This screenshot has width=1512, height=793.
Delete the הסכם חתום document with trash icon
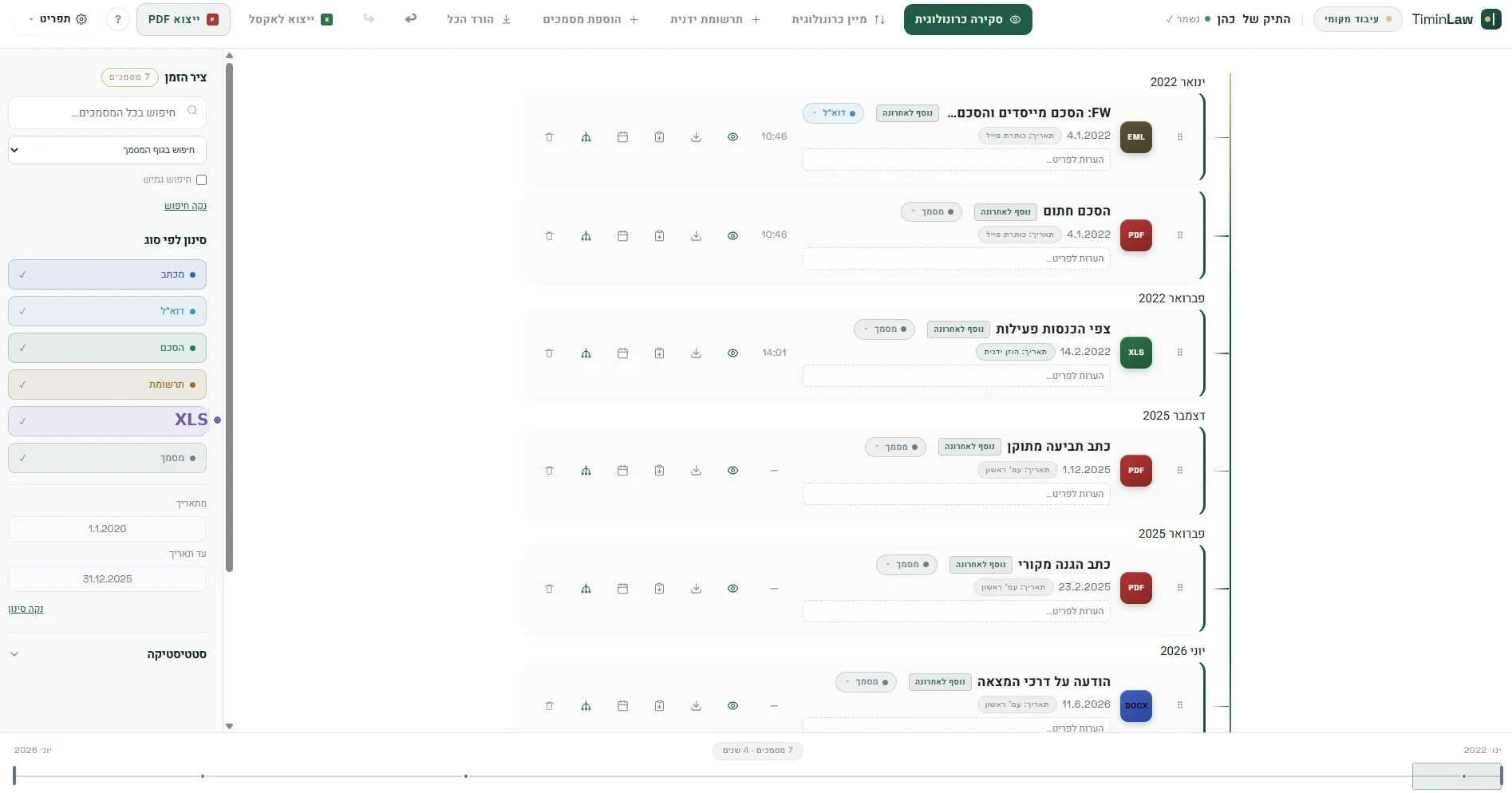pyautogui.click(x=549, y=236)
